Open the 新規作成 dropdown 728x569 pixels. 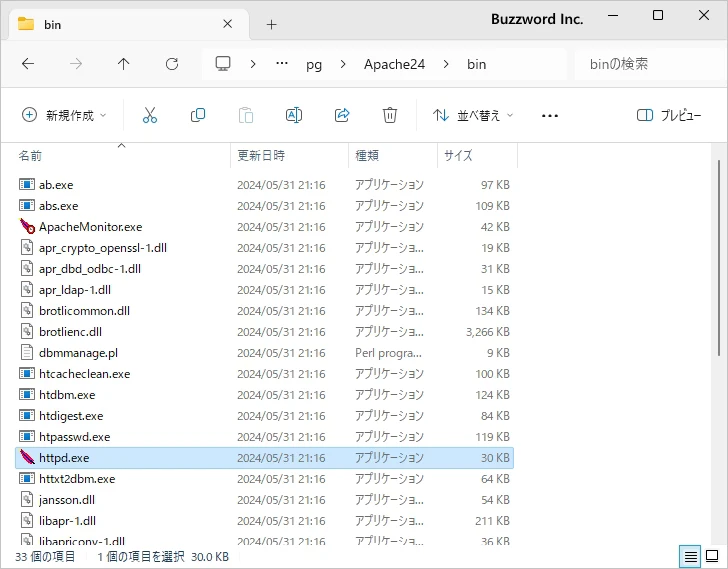(x=64, y=115)
